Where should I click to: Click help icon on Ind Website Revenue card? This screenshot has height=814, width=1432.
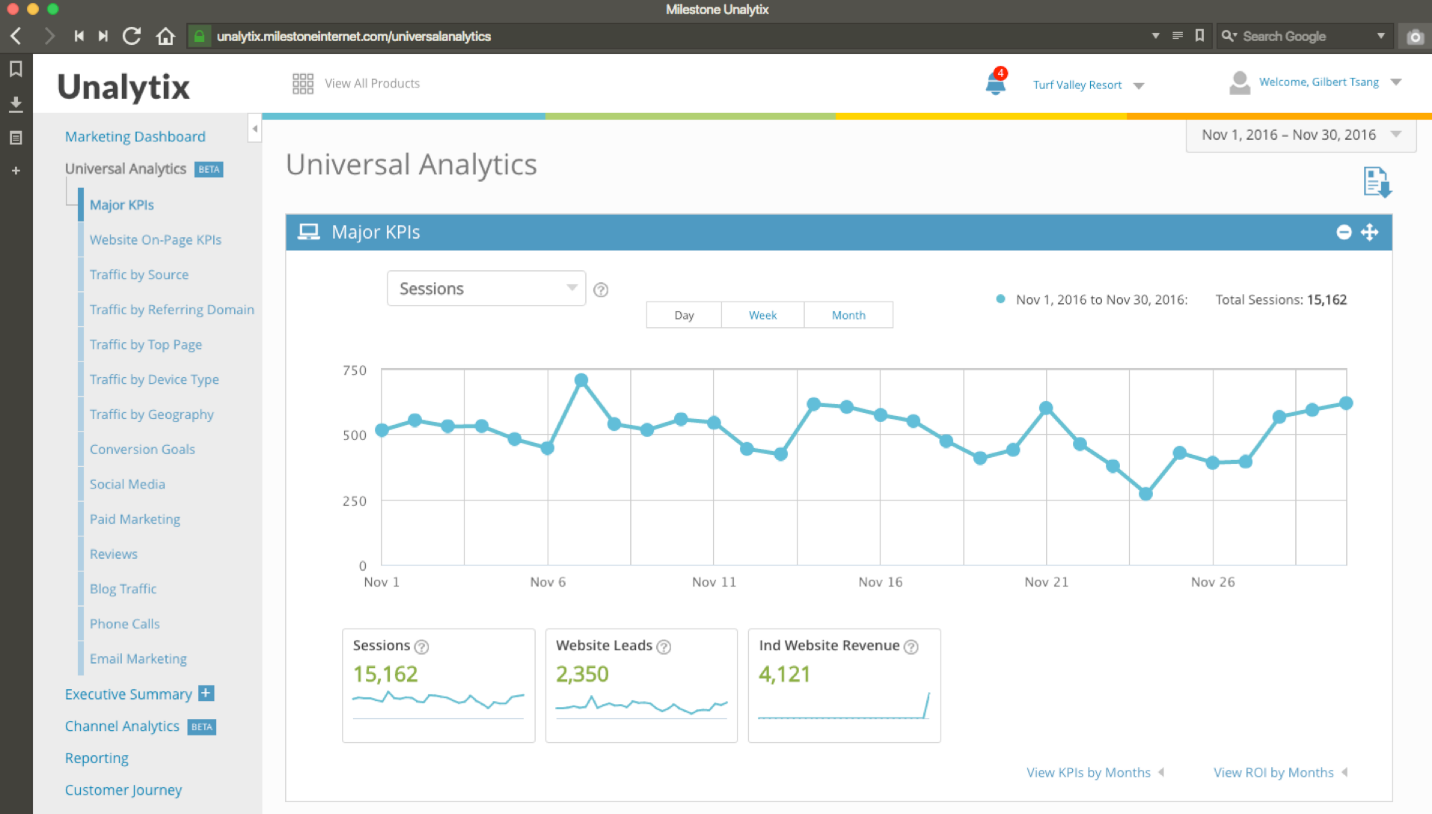pyautogui.click(x=911, y=647)
